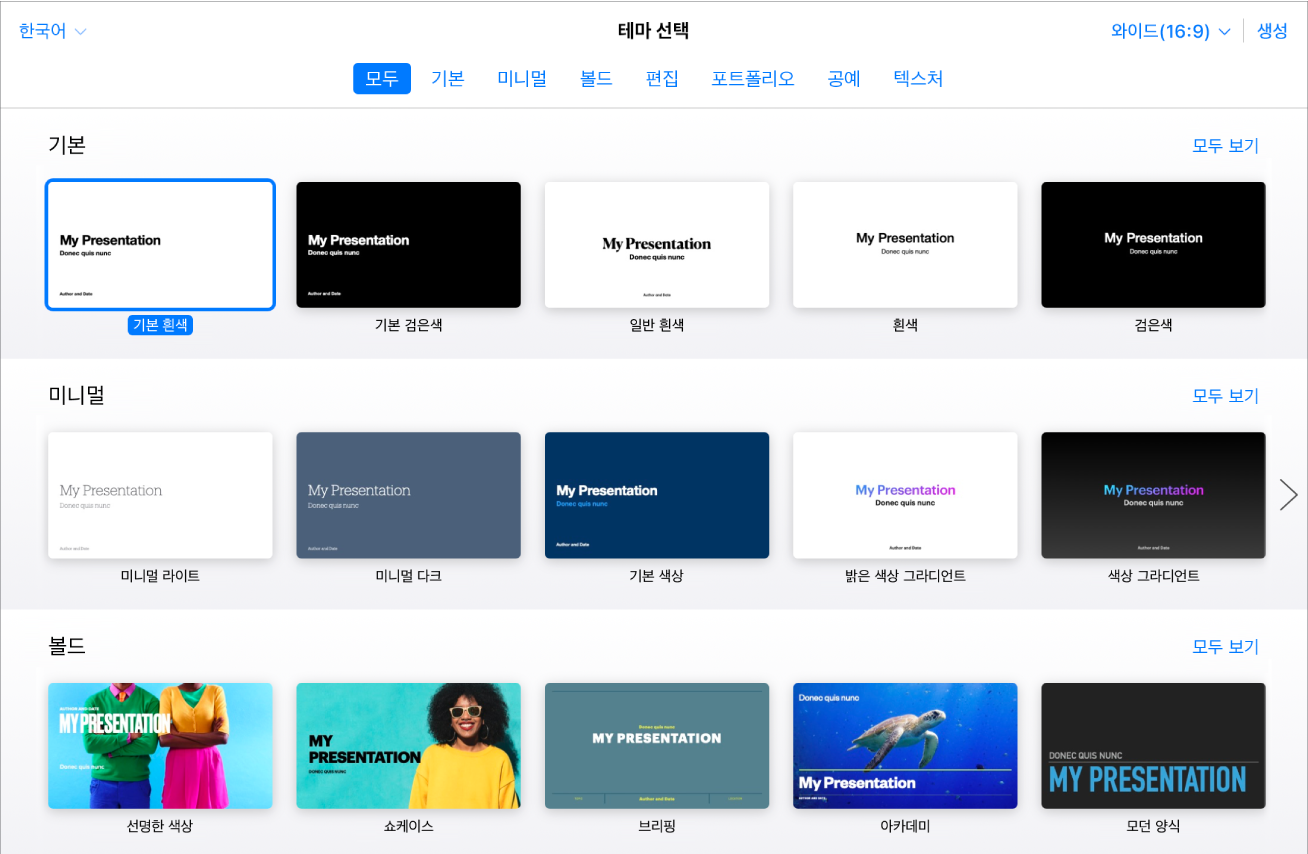Screen dimensions: 1308x854
Task: Open the 볼드 theme filter tab
Action: 595,78
